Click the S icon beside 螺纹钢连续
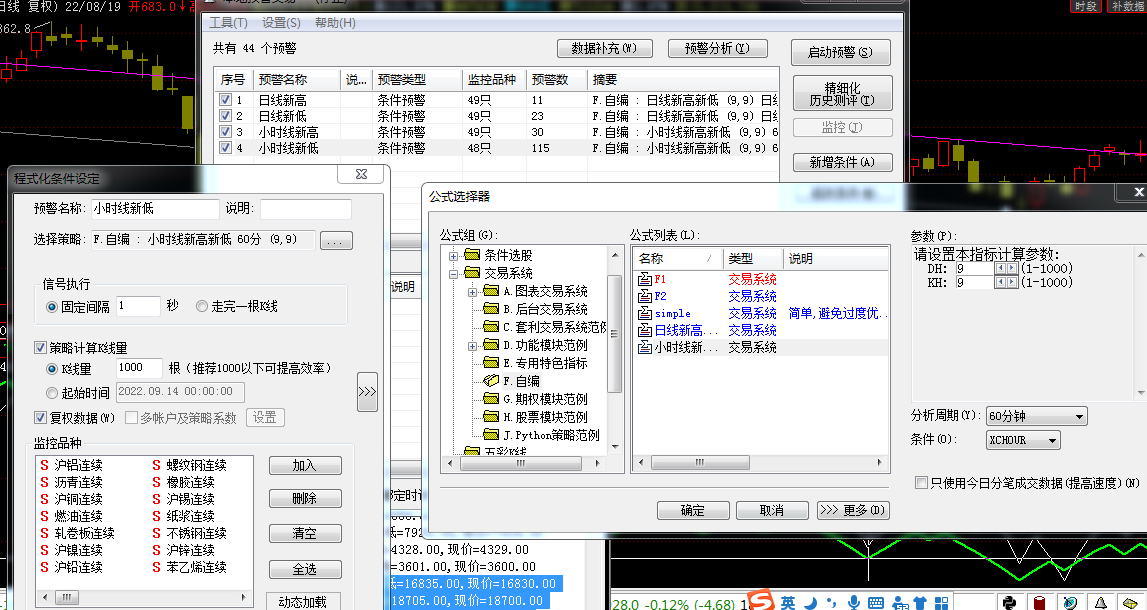Viewport: 1147px width, 610px height. pos(157,465)
